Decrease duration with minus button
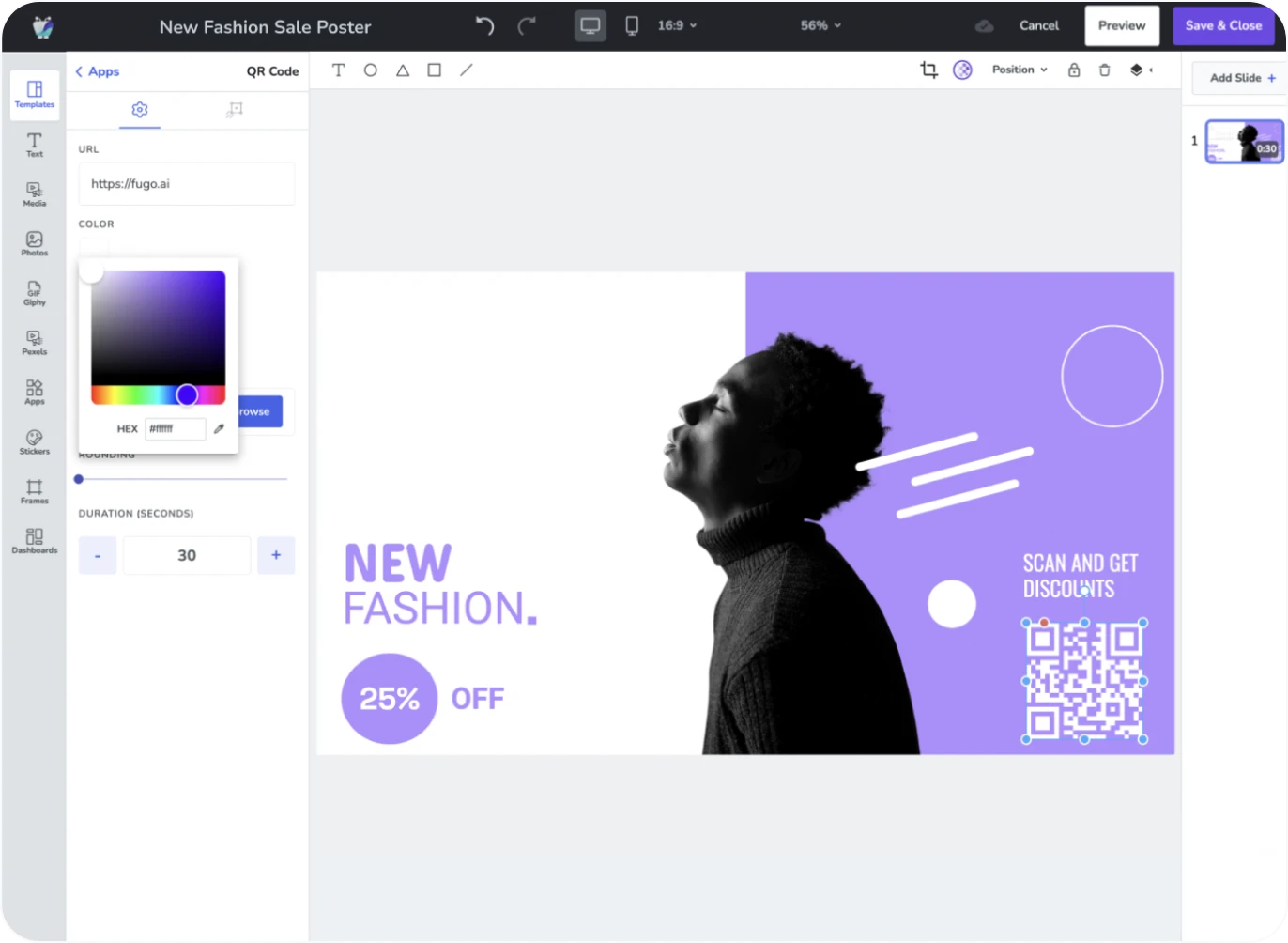 pos(98,555)
